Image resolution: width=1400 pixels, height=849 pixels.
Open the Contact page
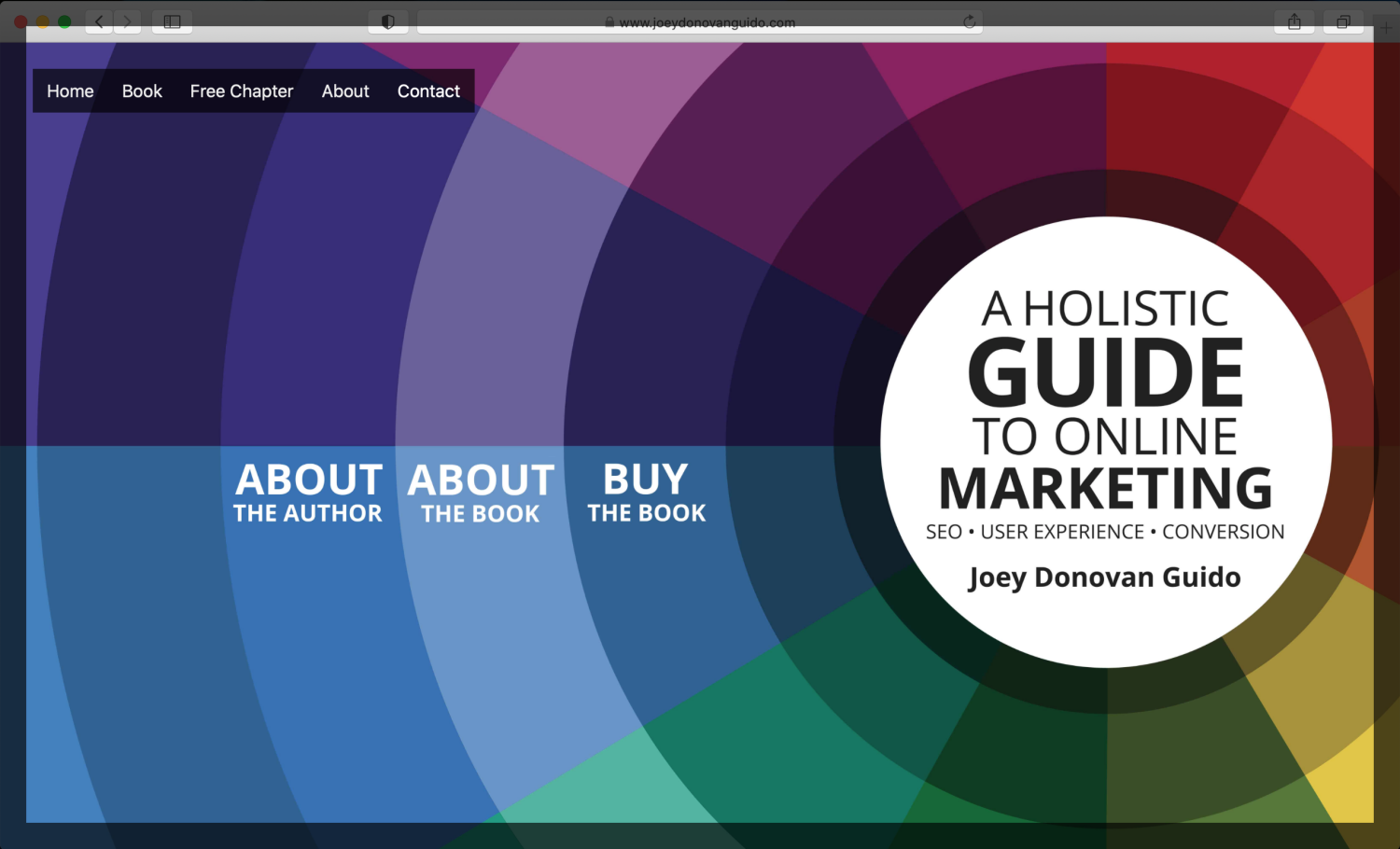[428, 91]
